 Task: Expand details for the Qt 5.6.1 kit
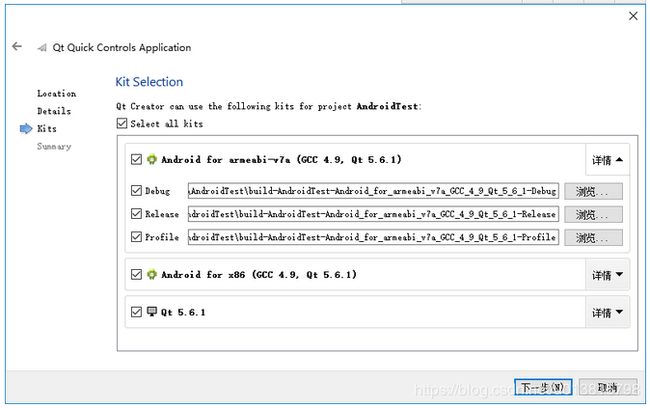pos(607,312)
